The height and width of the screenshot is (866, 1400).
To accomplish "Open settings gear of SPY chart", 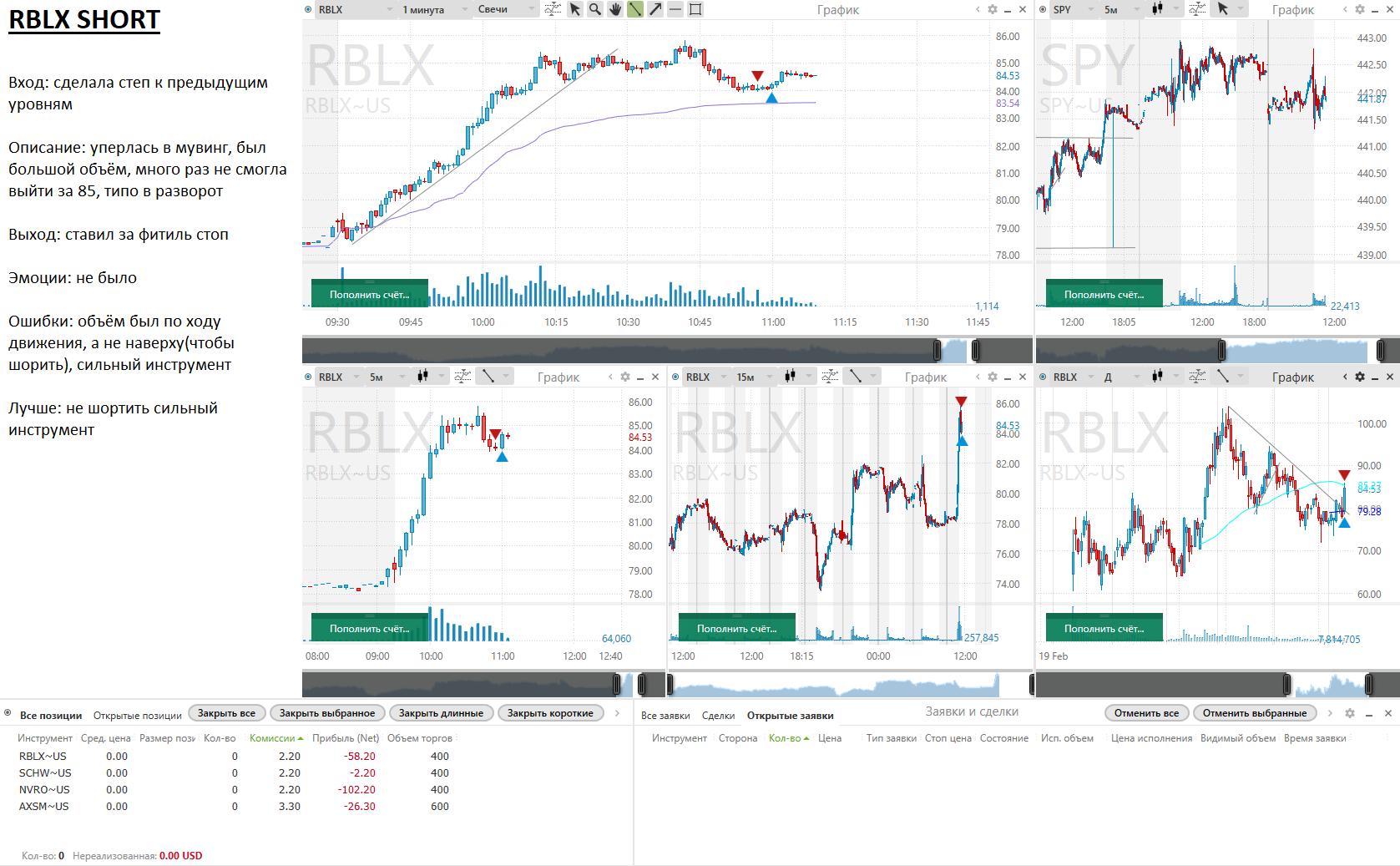I will pyautogui.click(x=1360, y=9).
